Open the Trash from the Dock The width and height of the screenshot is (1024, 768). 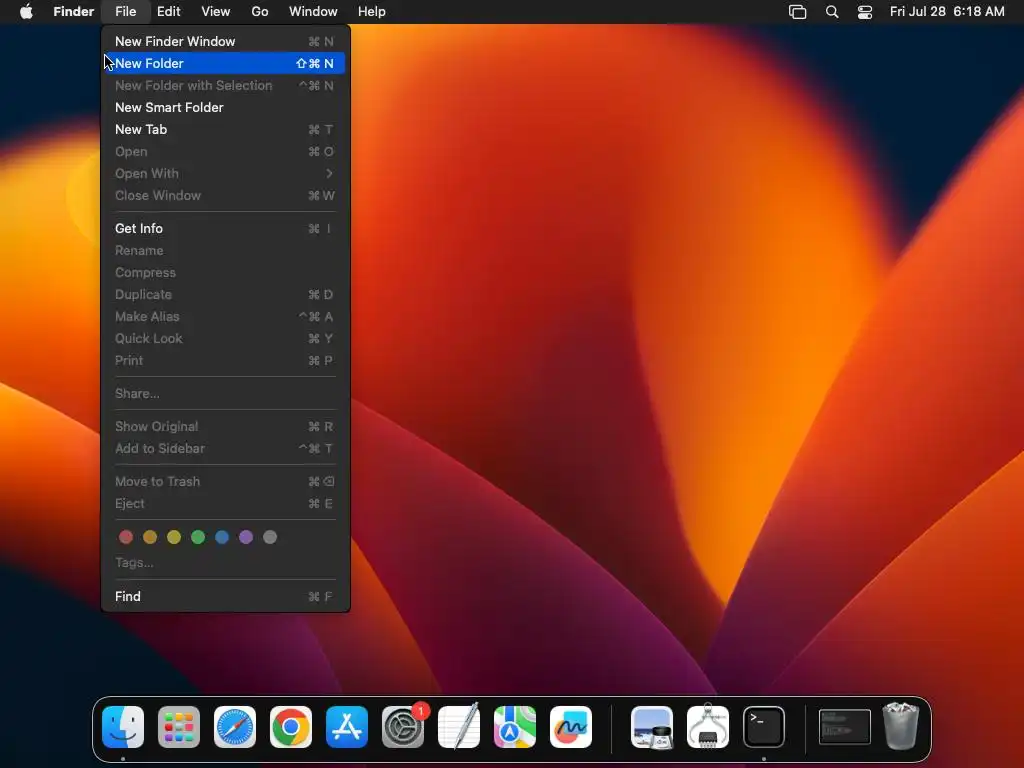(x=901, y=727)
